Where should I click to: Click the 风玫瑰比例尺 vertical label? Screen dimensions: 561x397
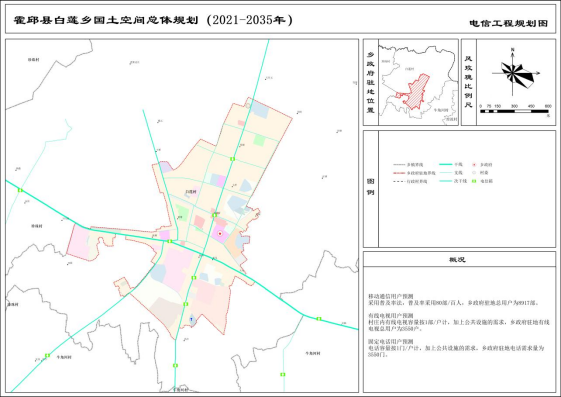click(x=468, y=82)
